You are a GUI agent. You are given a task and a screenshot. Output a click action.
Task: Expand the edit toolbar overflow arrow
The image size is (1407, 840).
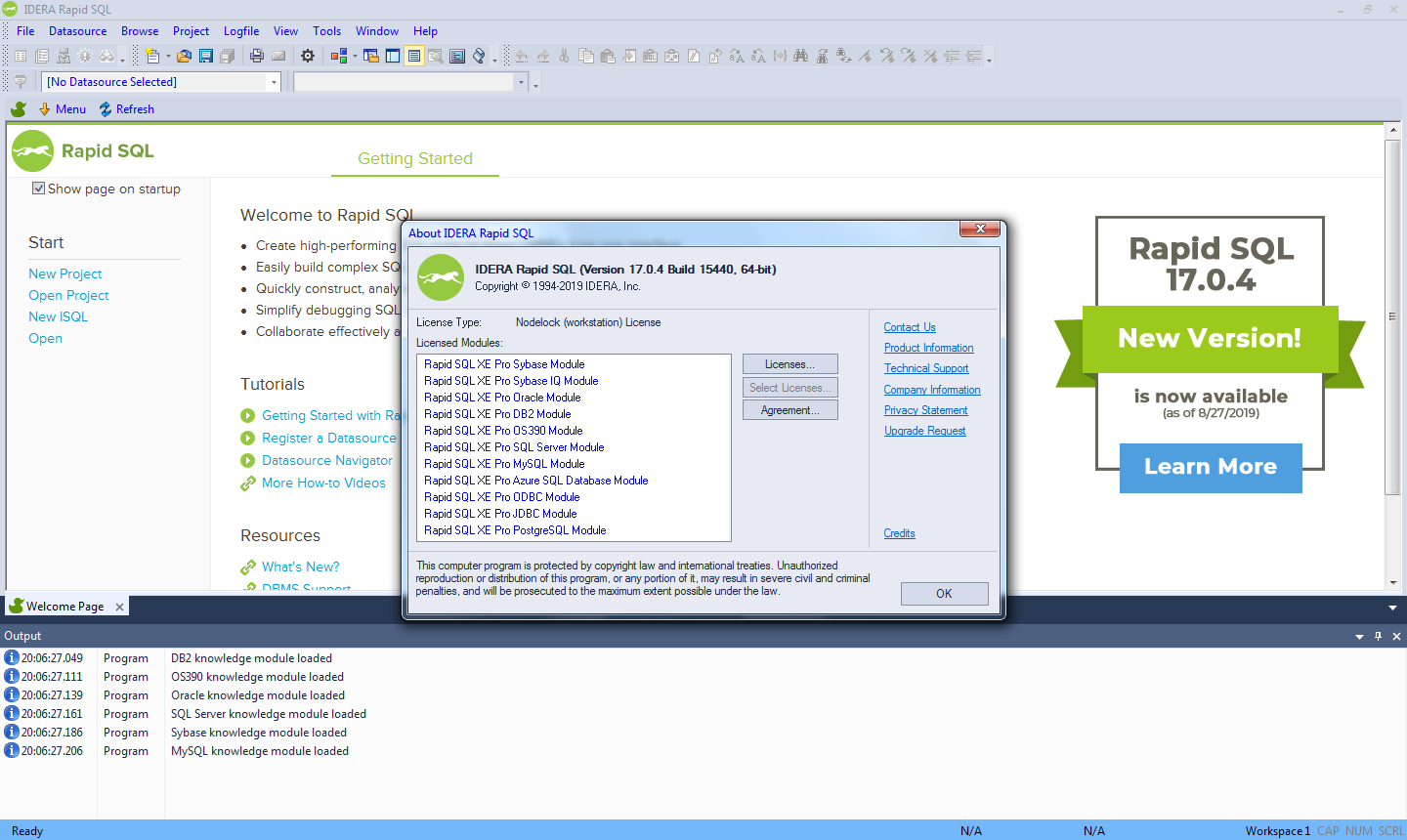pyautogui.click(x=989, y=58)
